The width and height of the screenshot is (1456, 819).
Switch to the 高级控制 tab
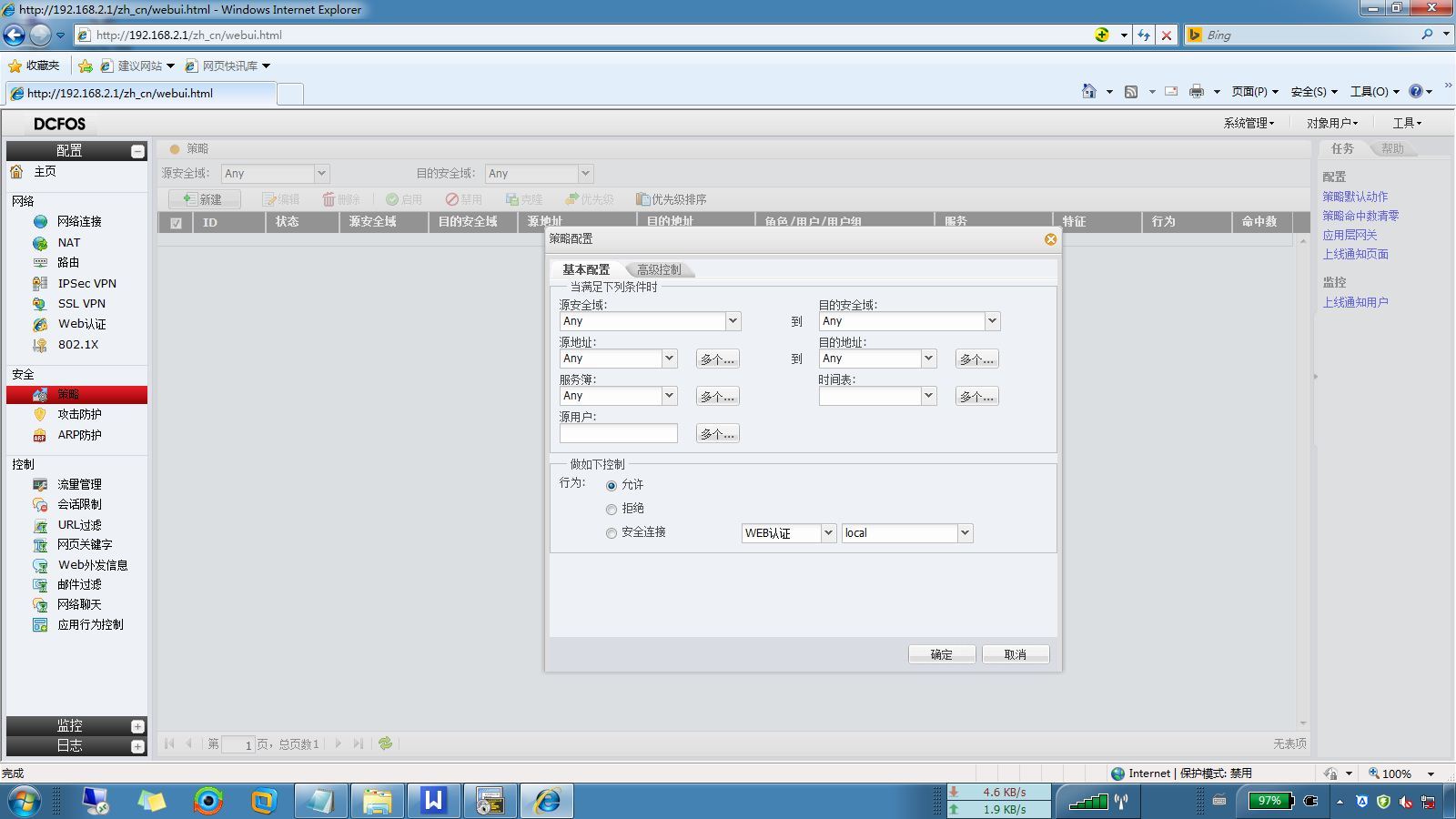point(659,269)
